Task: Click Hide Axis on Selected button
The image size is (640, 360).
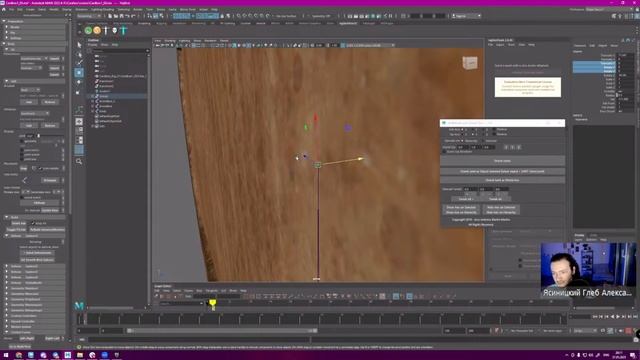Action: 501,207
